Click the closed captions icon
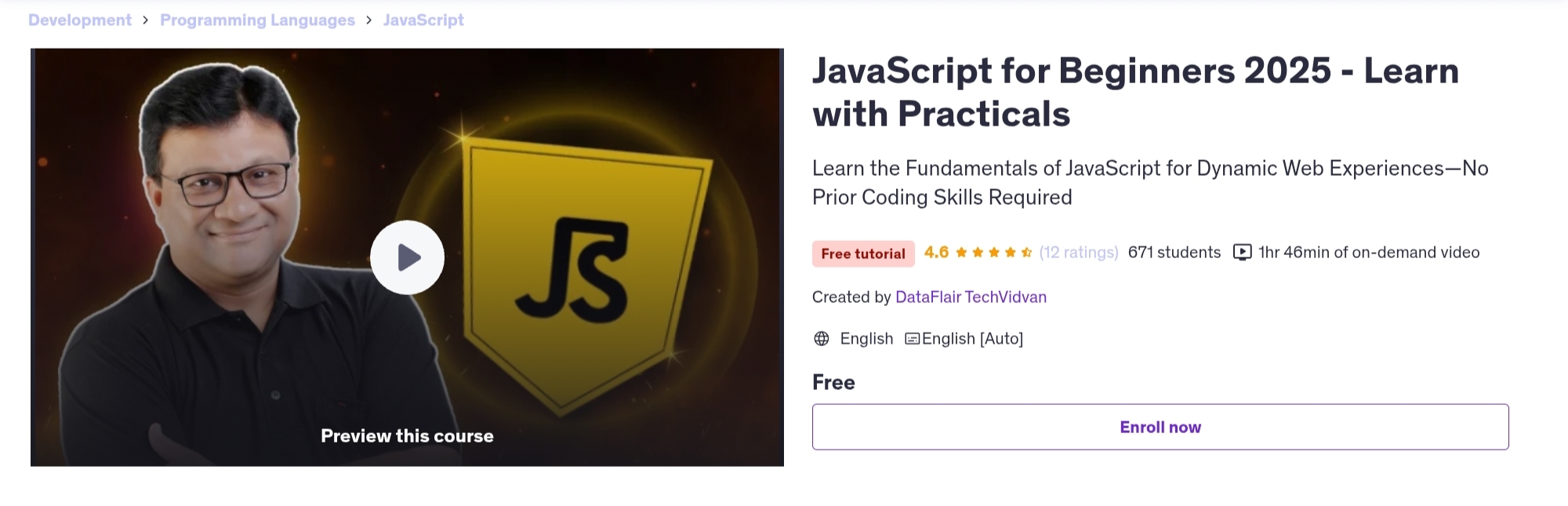 pyautogui.click(x=912, y=339)
